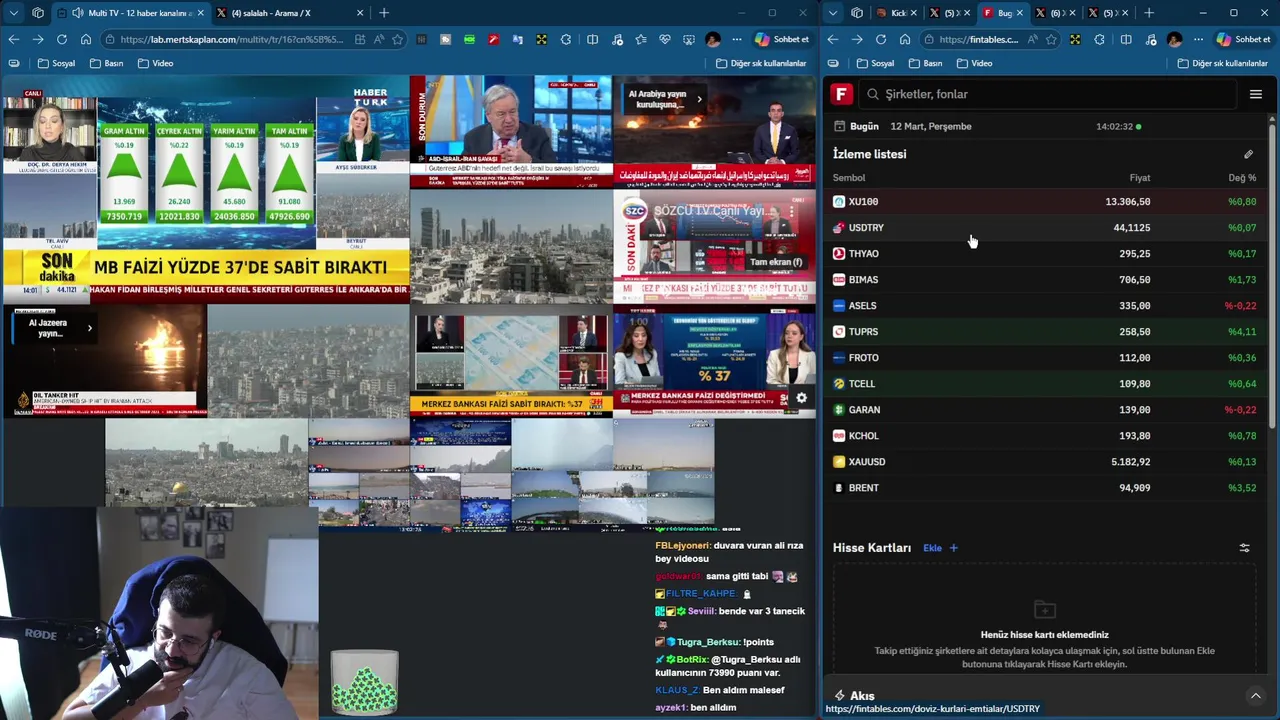Open the Fintables hamburger menu
Viewport: 1280px width, 720px height.
(1256, 94)
